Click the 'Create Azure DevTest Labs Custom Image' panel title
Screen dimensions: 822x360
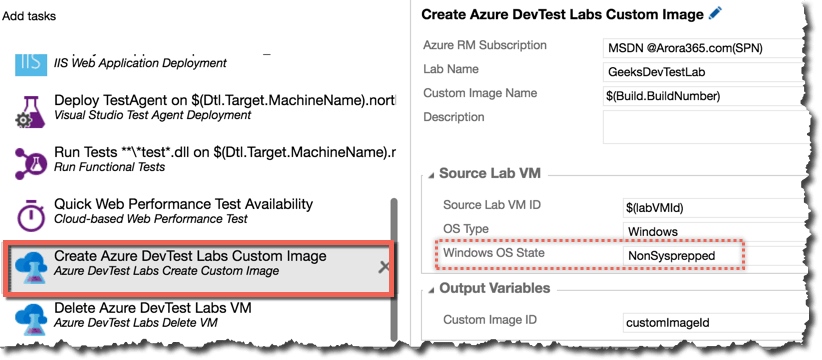coord(563,14)
